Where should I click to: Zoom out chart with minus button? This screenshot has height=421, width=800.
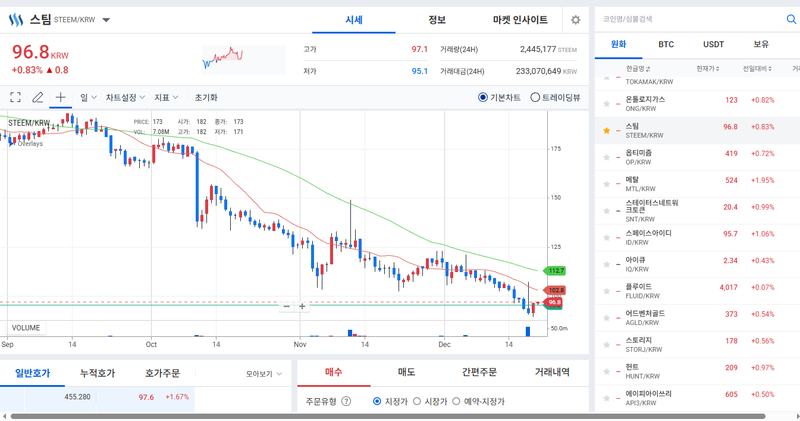286,306
